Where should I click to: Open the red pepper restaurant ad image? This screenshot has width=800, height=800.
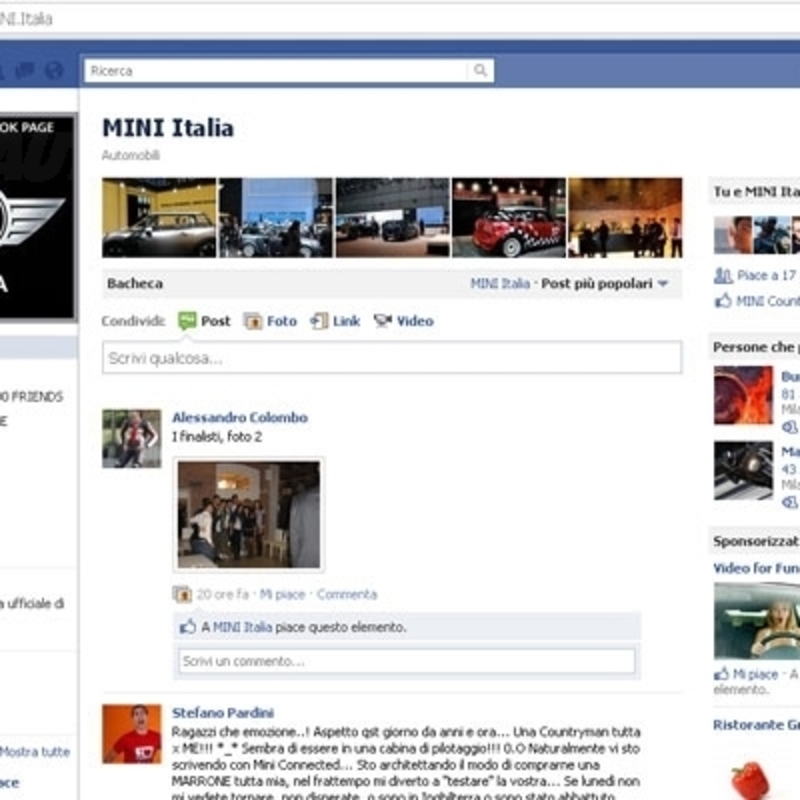coord(750,781)
